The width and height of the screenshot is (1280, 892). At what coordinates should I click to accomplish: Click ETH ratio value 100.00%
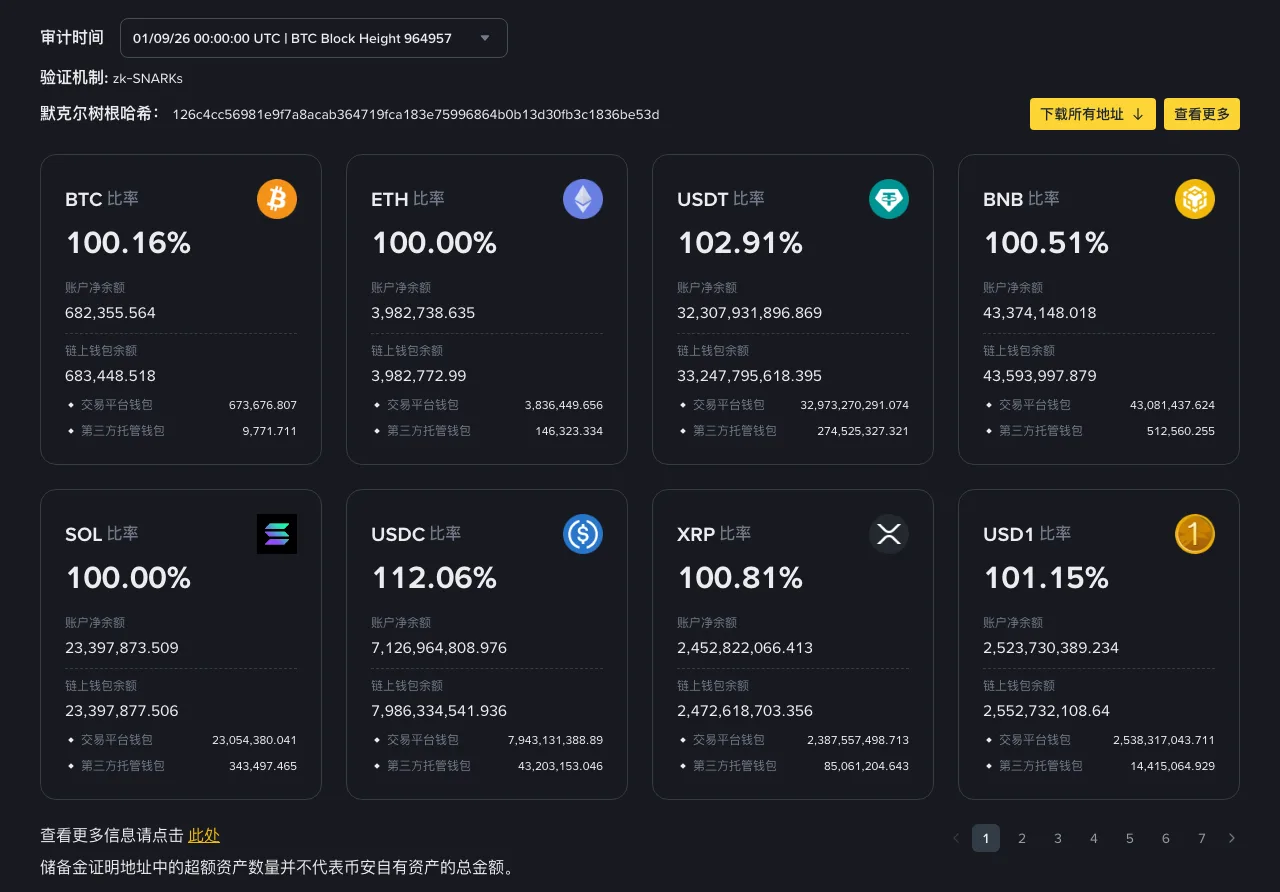coord(434,243)
